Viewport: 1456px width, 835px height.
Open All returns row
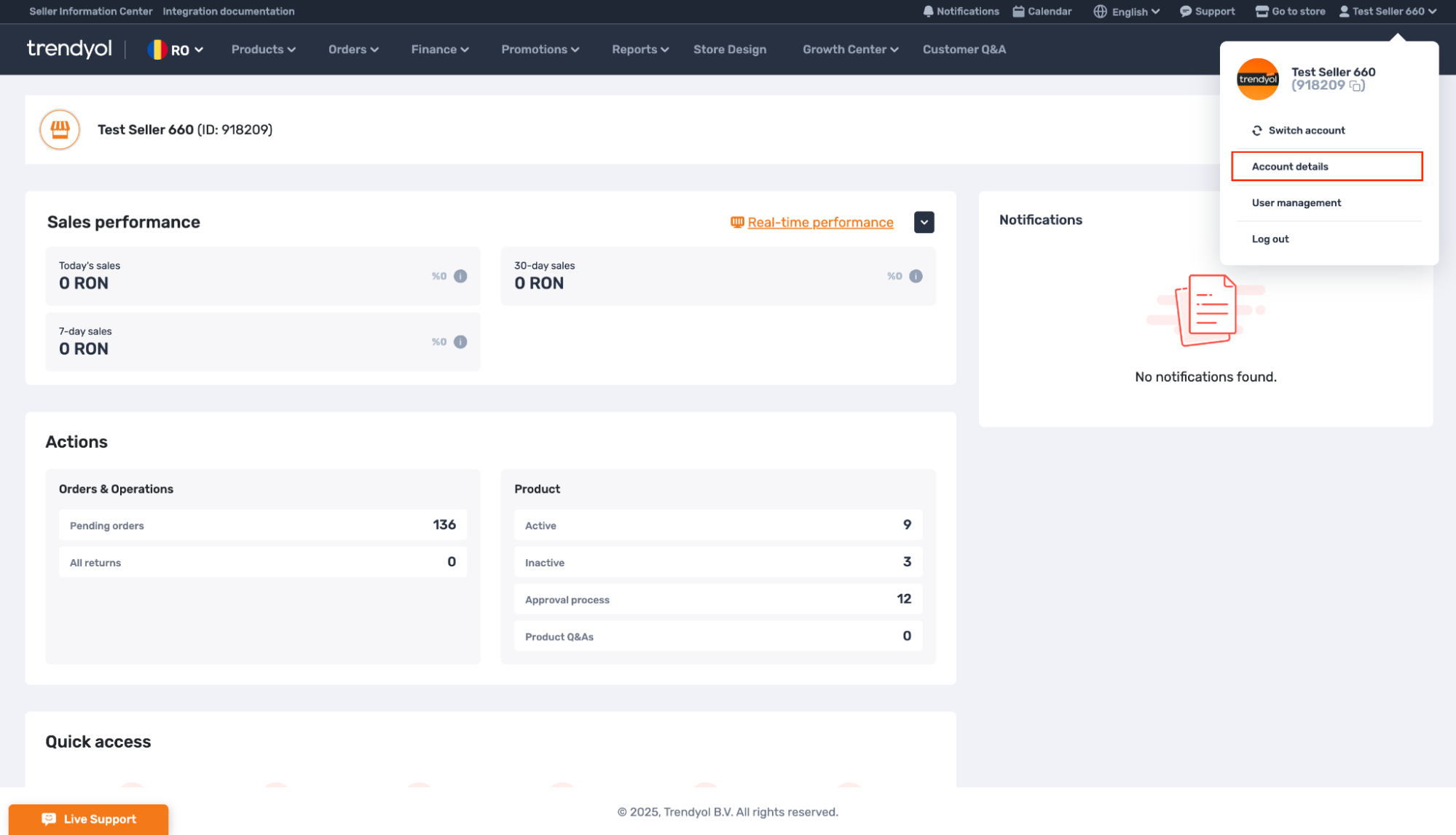pyautogui.click(x=262, y=562)
